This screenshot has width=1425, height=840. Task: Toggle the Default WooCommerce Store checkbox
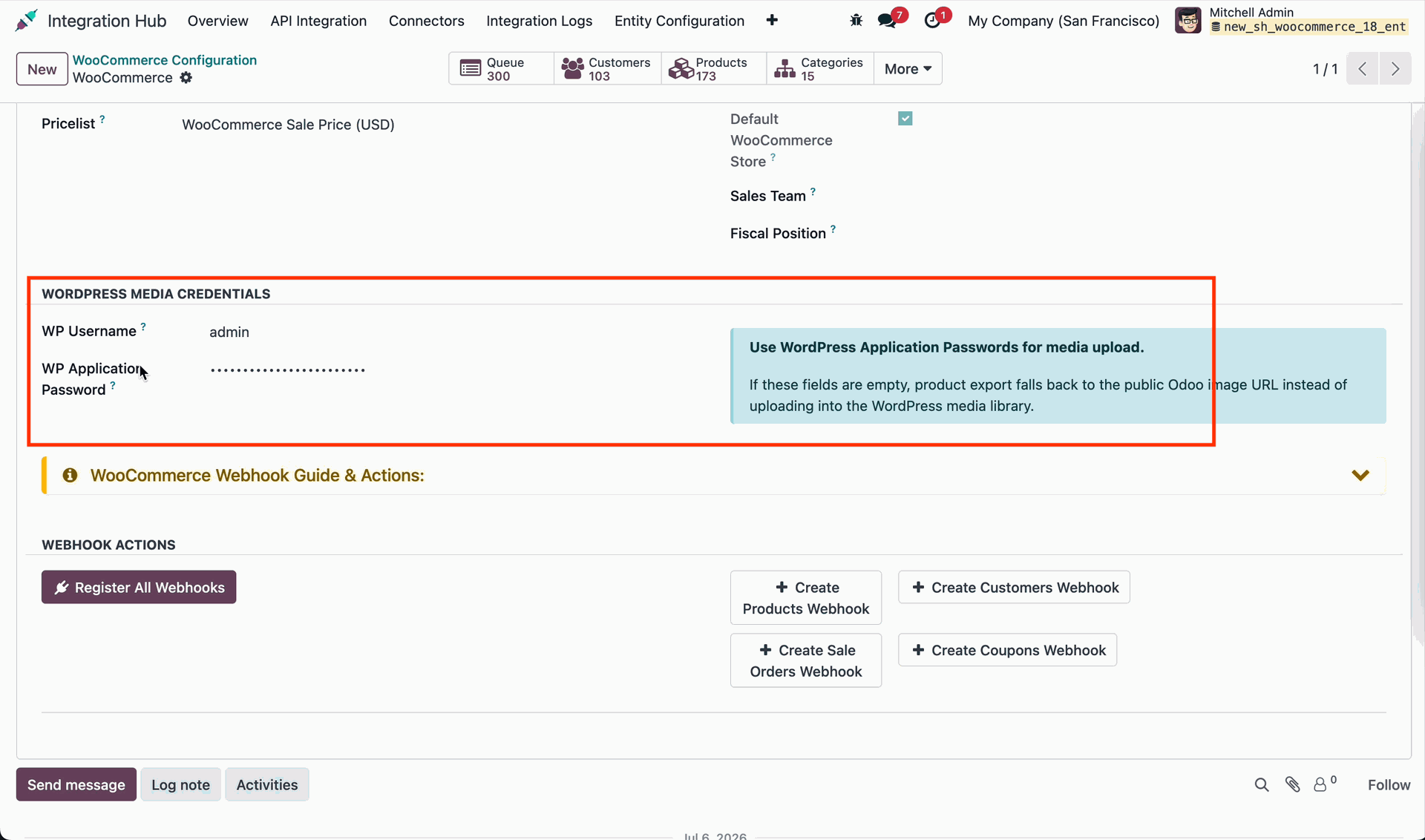point(905,119)
